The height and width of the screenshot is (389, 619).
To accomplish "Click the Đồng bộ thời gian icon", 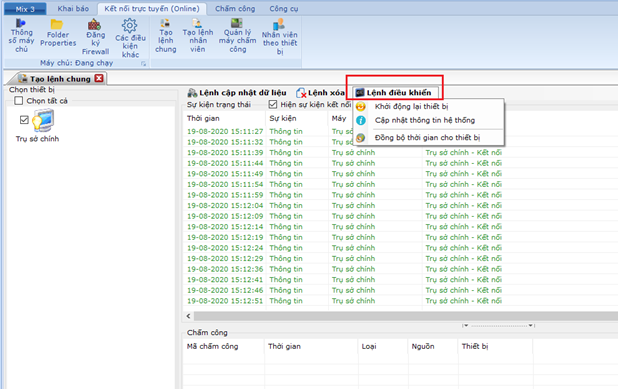I will (x=360, y=138).
